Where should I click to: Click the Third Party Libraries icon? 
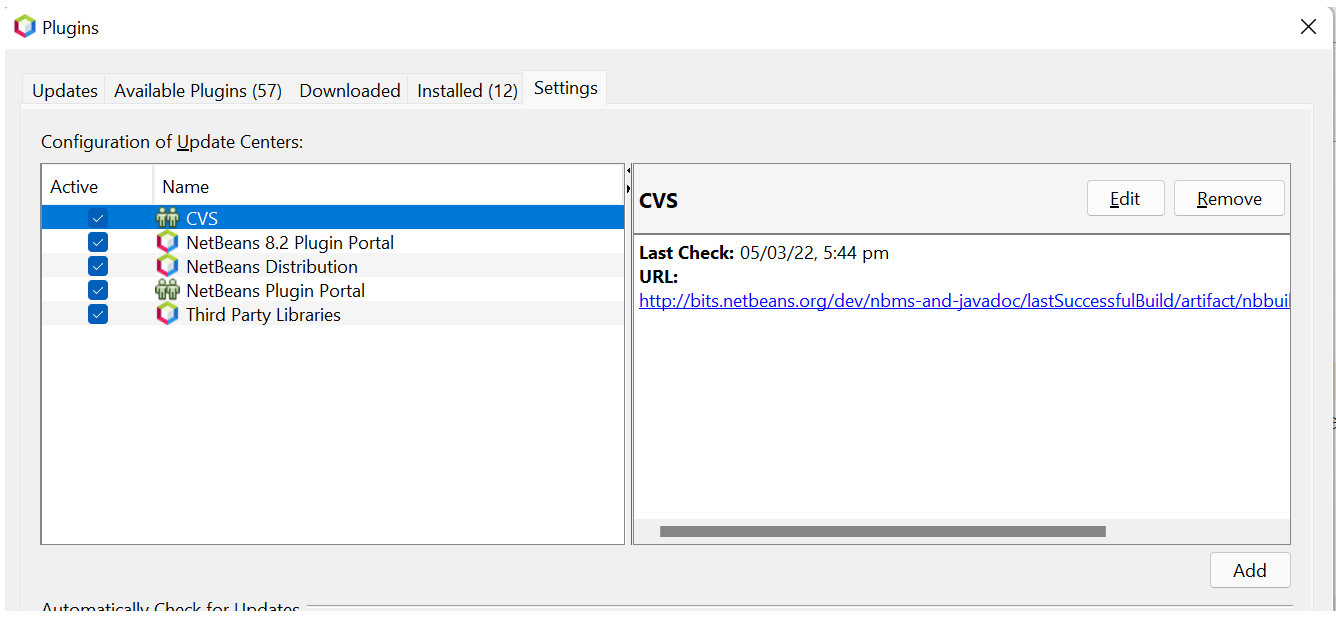(x=167, y=314)
